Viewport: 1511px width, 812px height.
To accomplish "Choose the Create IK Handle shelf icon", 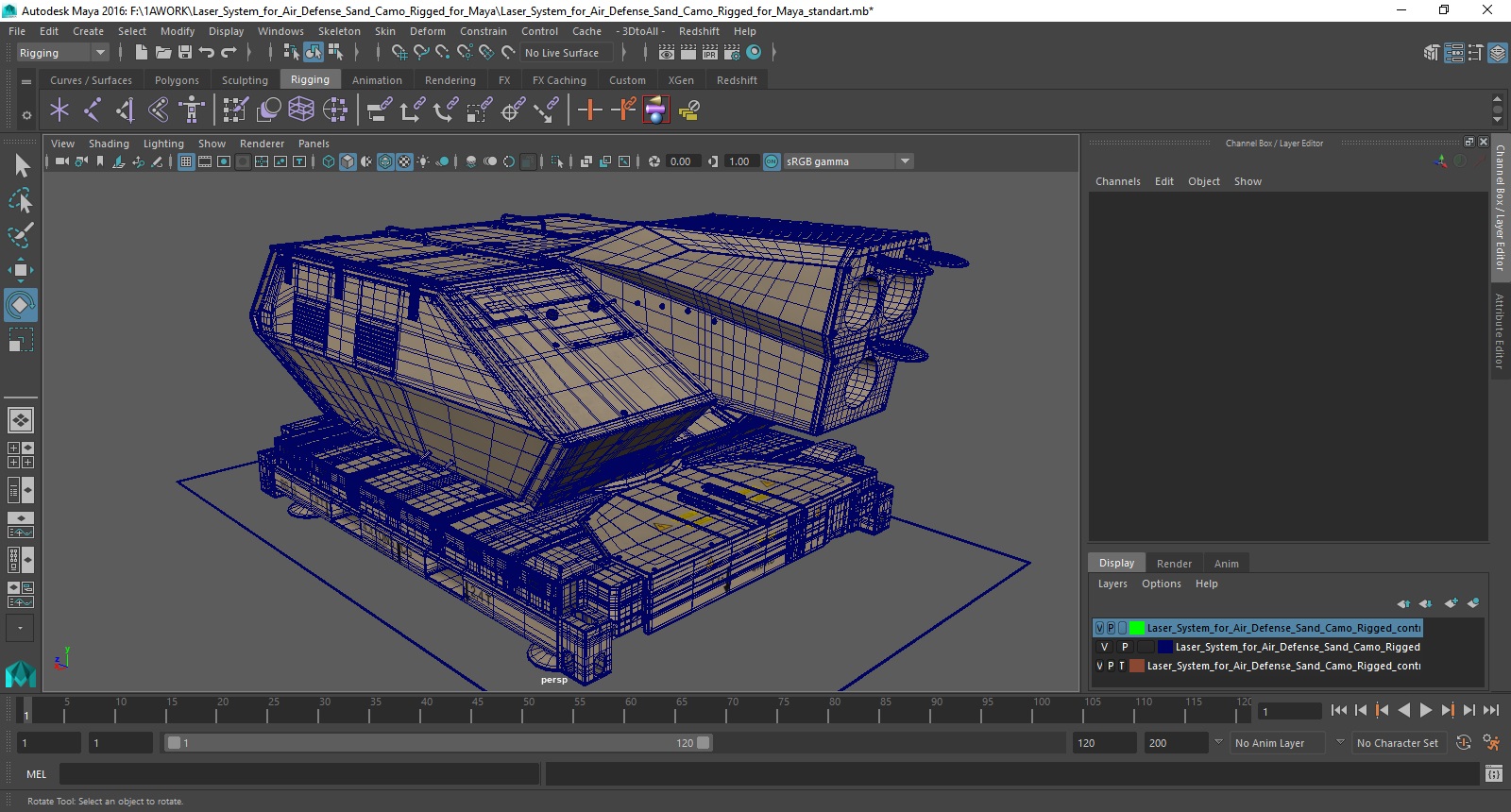I will tap(126, 110).
